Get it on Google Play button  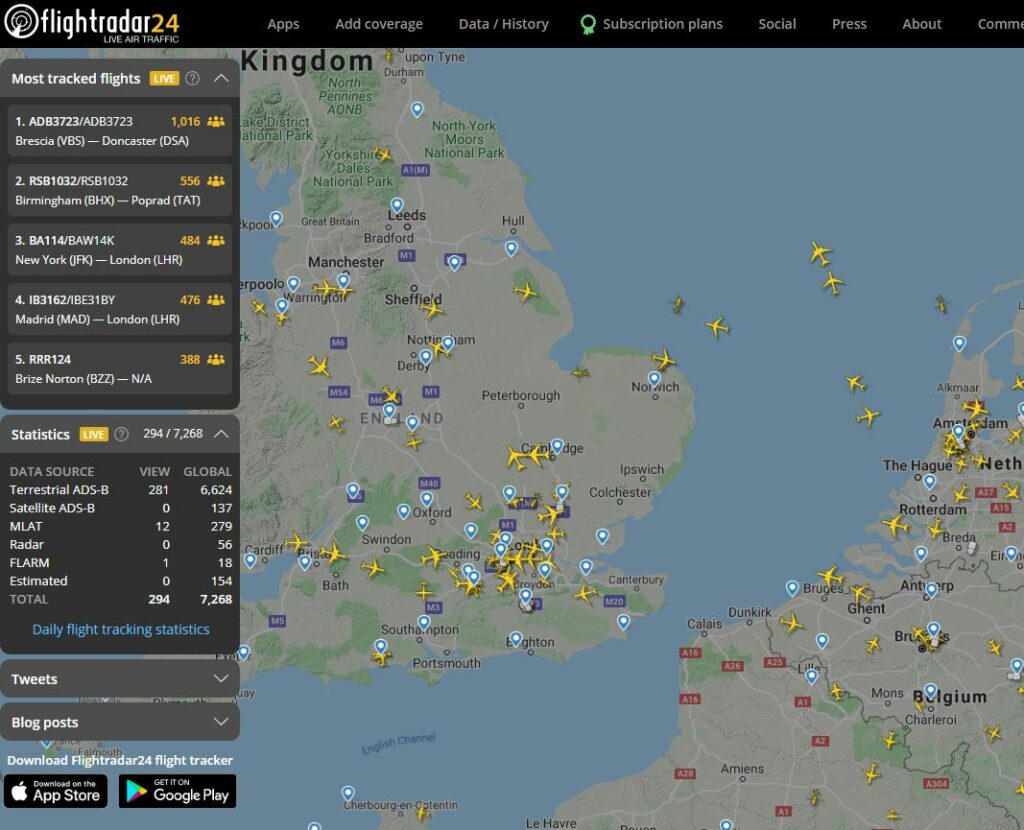[x=177, y=791]
